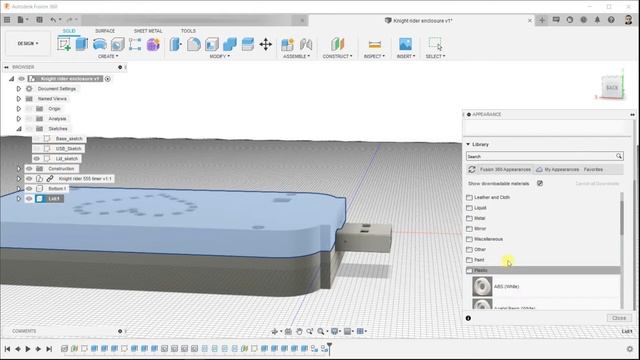Select the Hole tool in Create group
The width and height of the screenshot is (640, 360).
tap(118, 44)
